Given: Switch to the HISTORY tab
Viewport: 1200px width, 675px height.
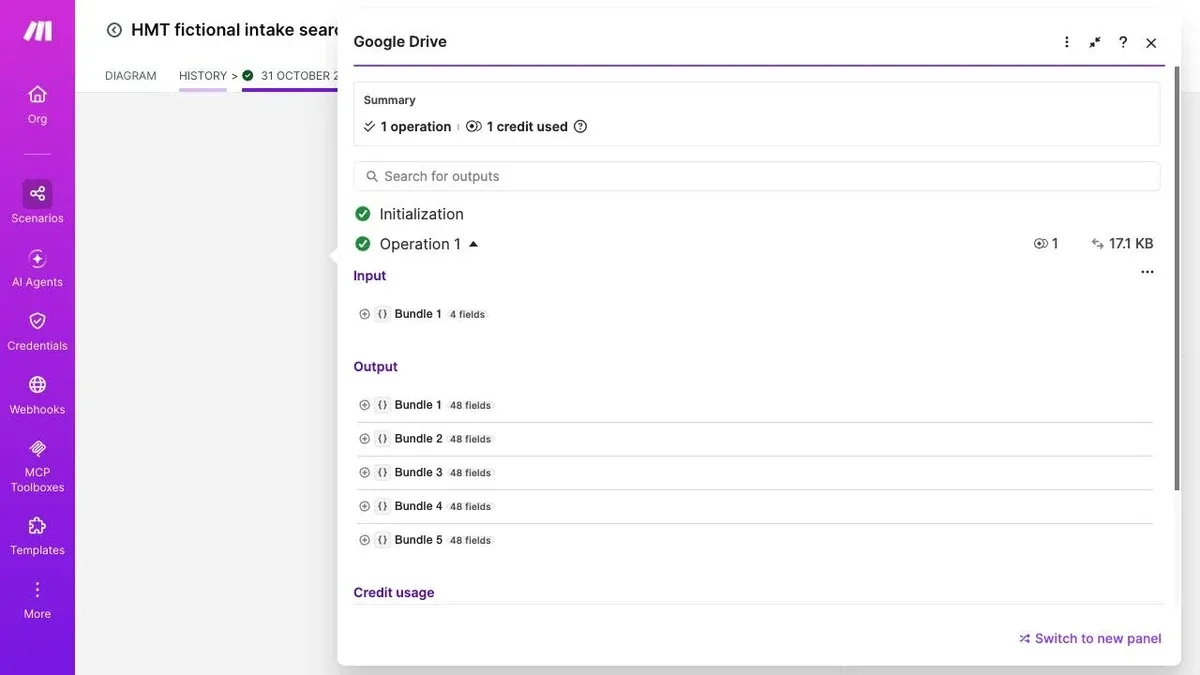Looking at the screenshot, I should pos(203,76).
